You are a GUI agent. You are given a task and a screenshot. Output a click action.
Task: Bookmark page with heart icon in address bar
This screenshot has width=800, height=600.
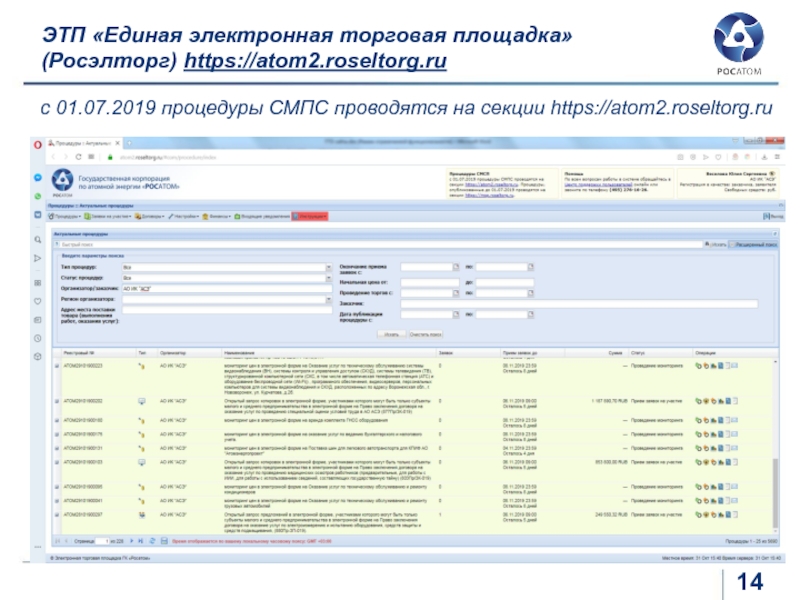click(x=718, y=157)
